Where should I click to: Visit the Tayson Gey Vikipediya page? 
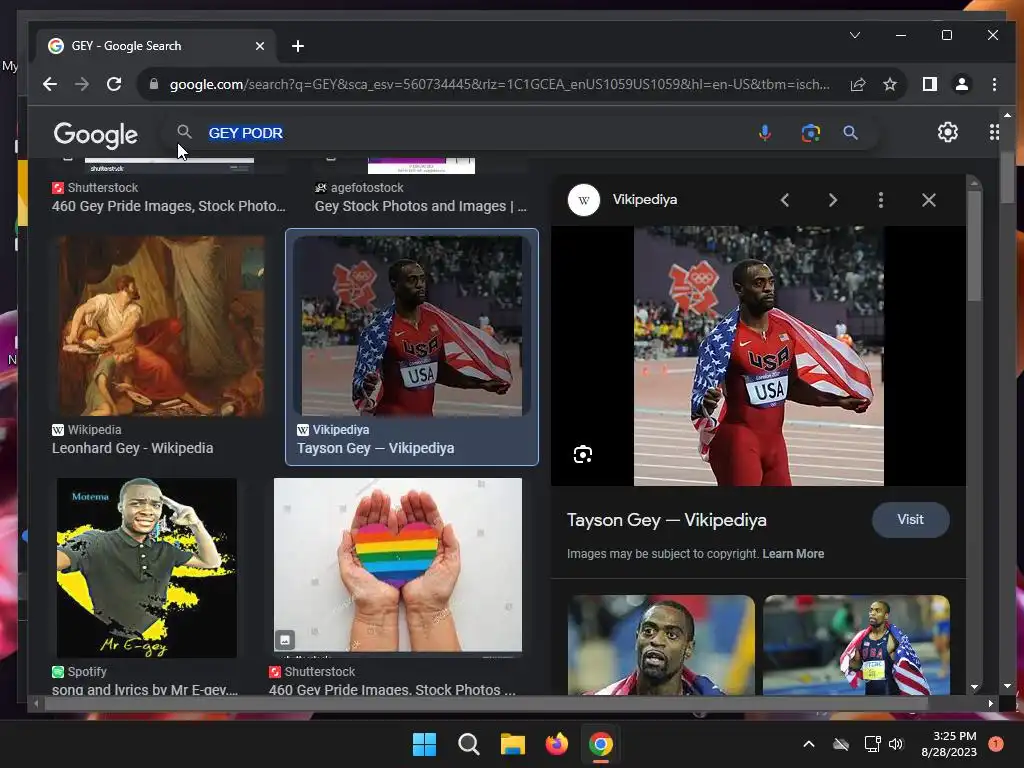coord(910,520)
